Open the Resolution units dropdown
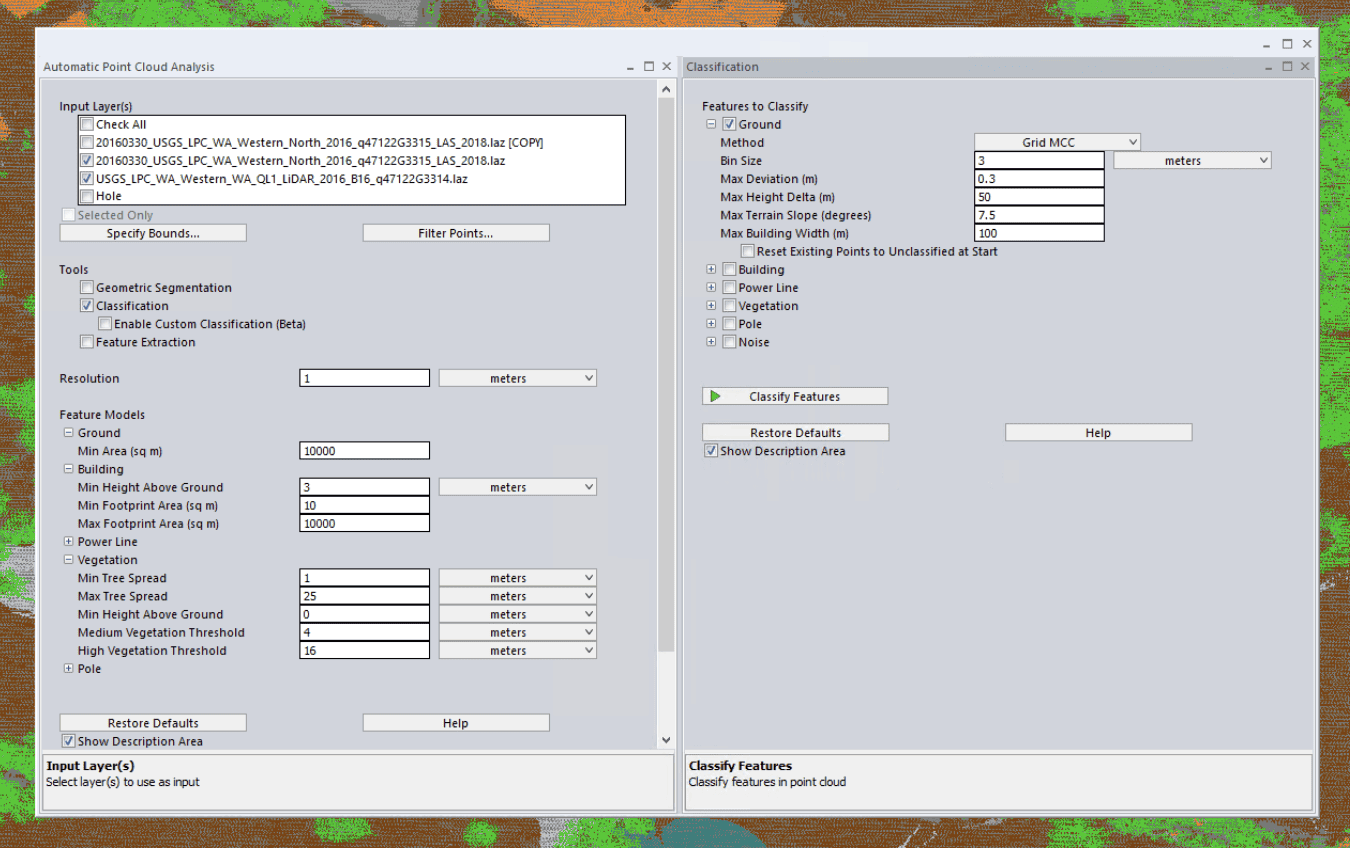1350x848 pixels. coord(518,378)
